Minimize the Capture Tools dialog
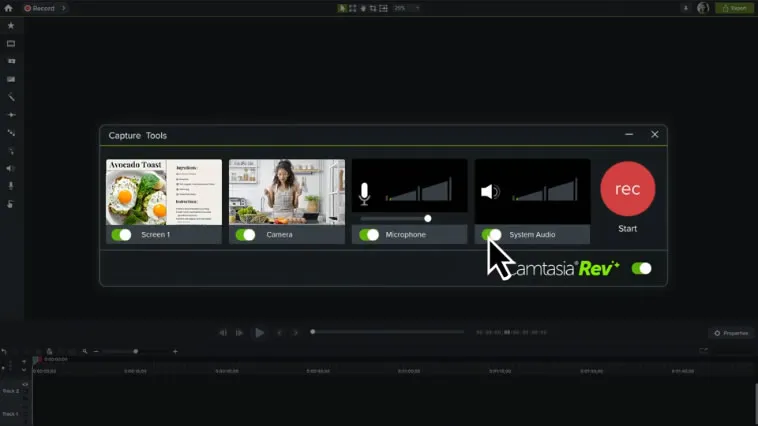Screen dimensions: 758x426 click(629, 134)
